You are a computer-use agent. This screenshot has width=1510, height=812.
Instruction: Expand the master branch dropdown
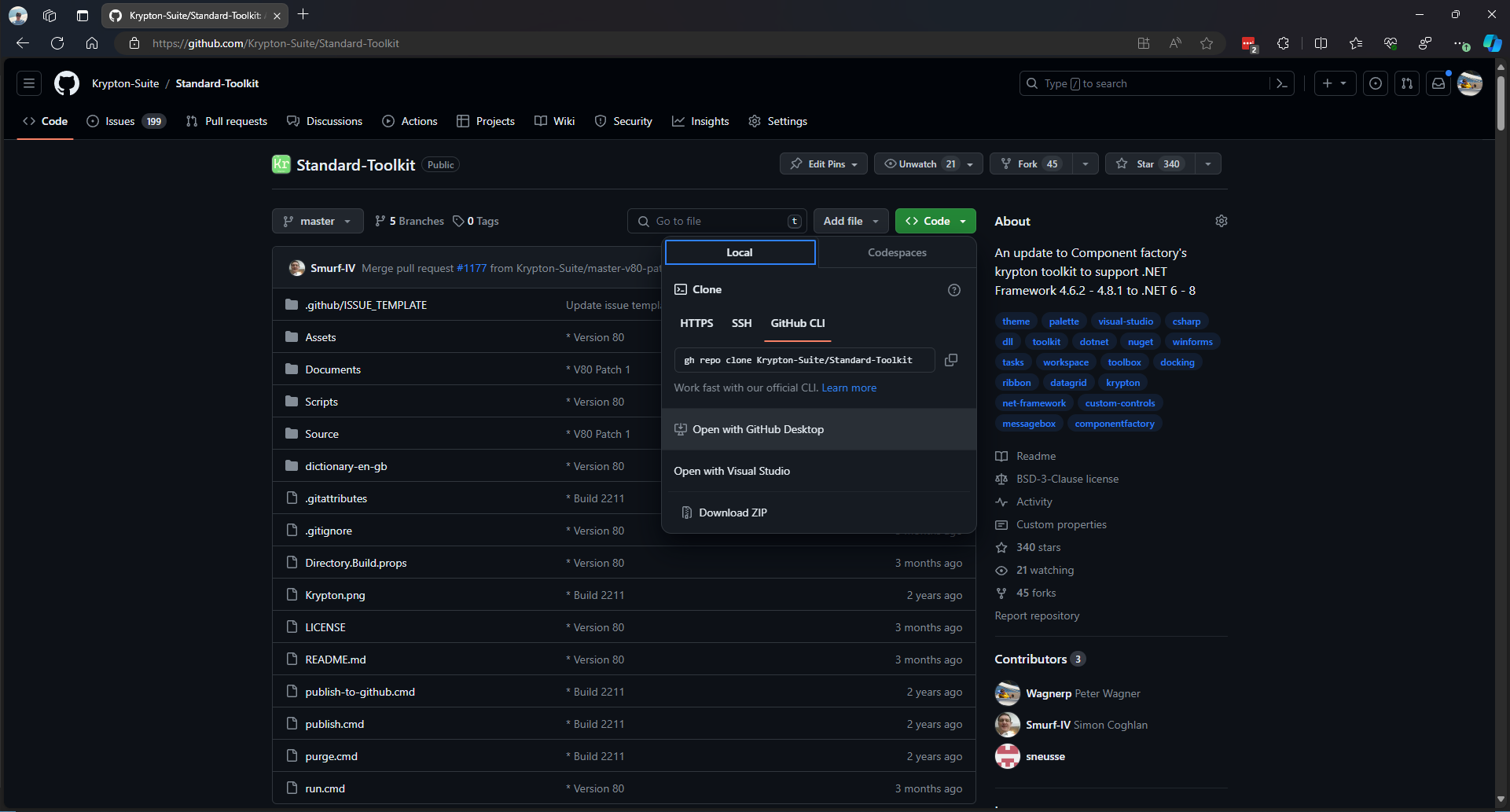click(318, 221)
